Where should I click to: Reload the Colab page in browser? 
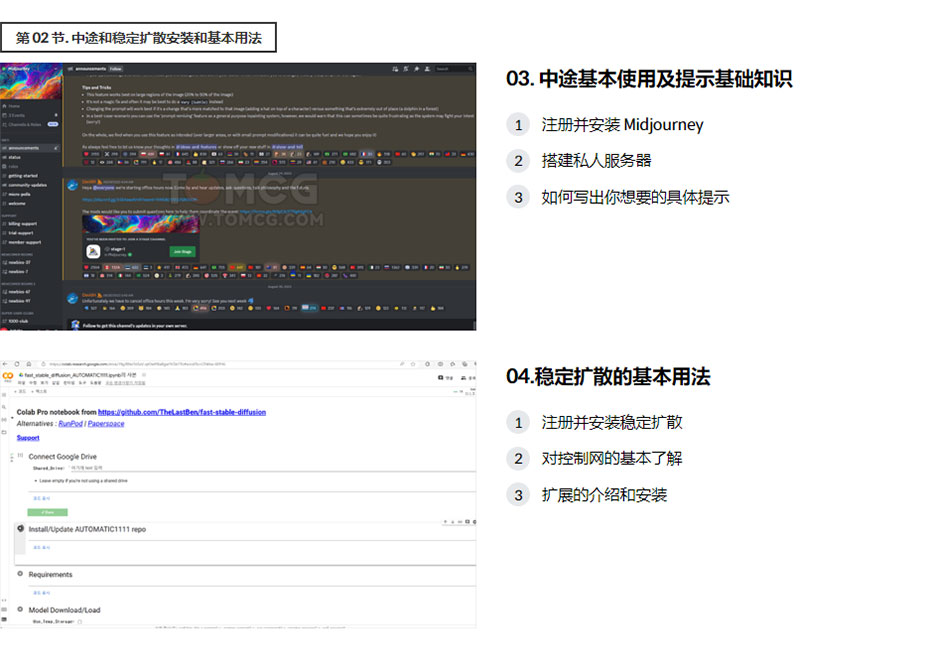coord(17,364)
